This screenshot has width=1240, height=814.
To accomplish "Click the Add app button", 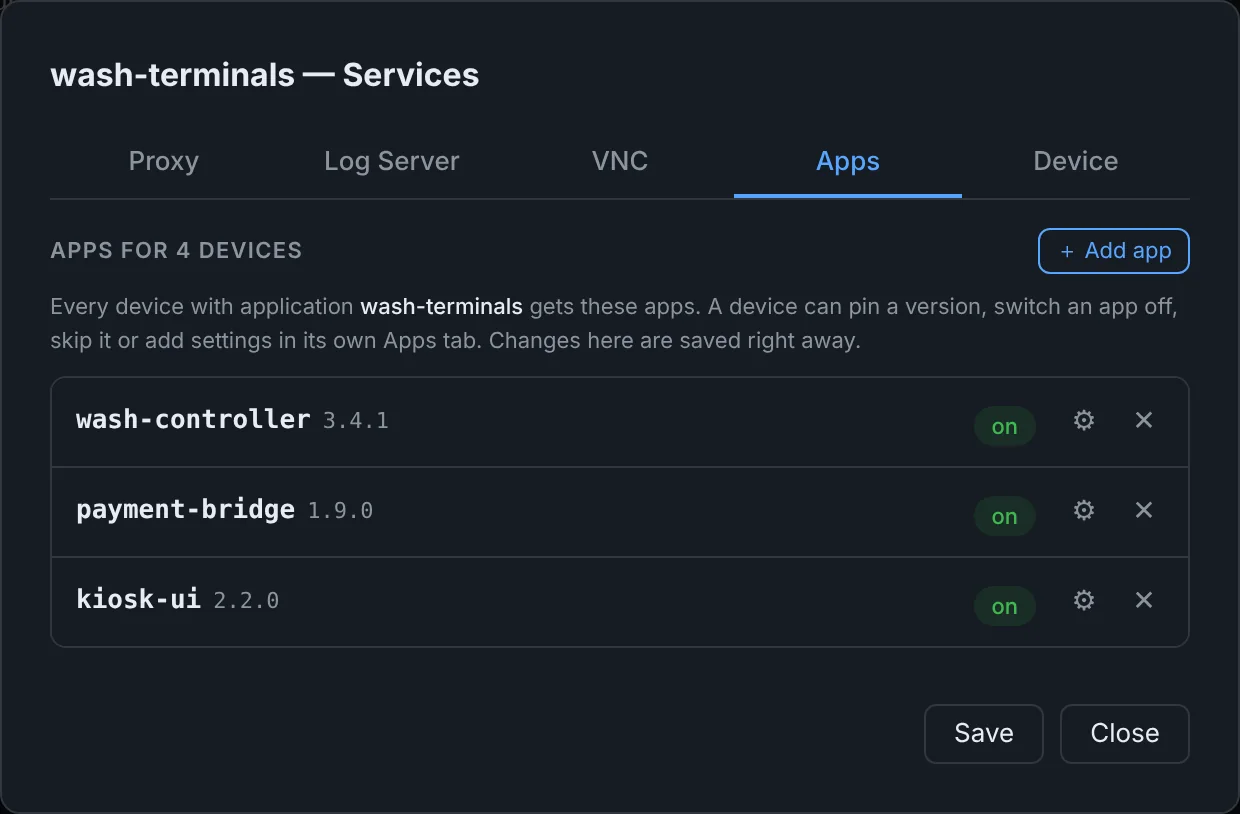I will (x=1114, y=251).
